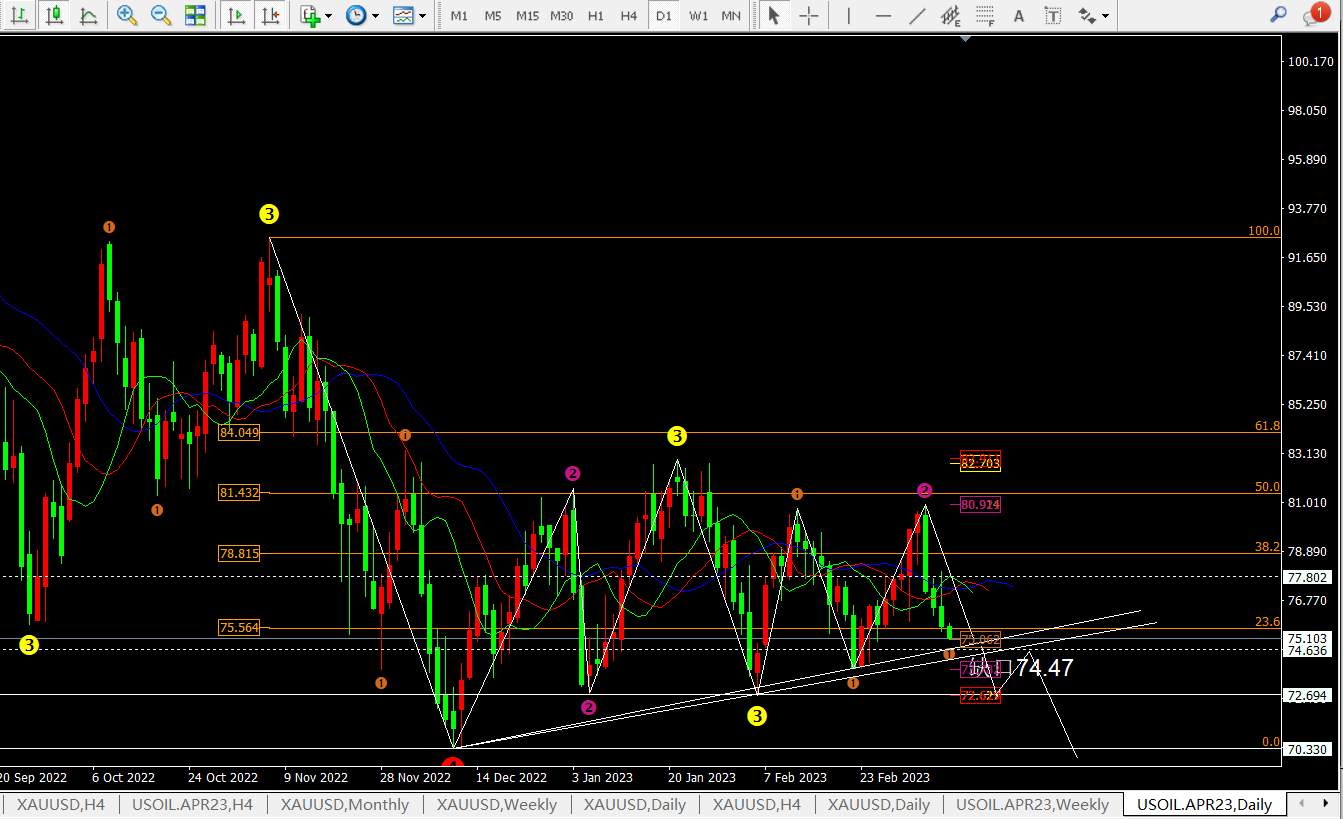This screenshot has width=1343, height=819.
Task: Click the 77.802 price scale marker
Action: tap(1308, 577)
